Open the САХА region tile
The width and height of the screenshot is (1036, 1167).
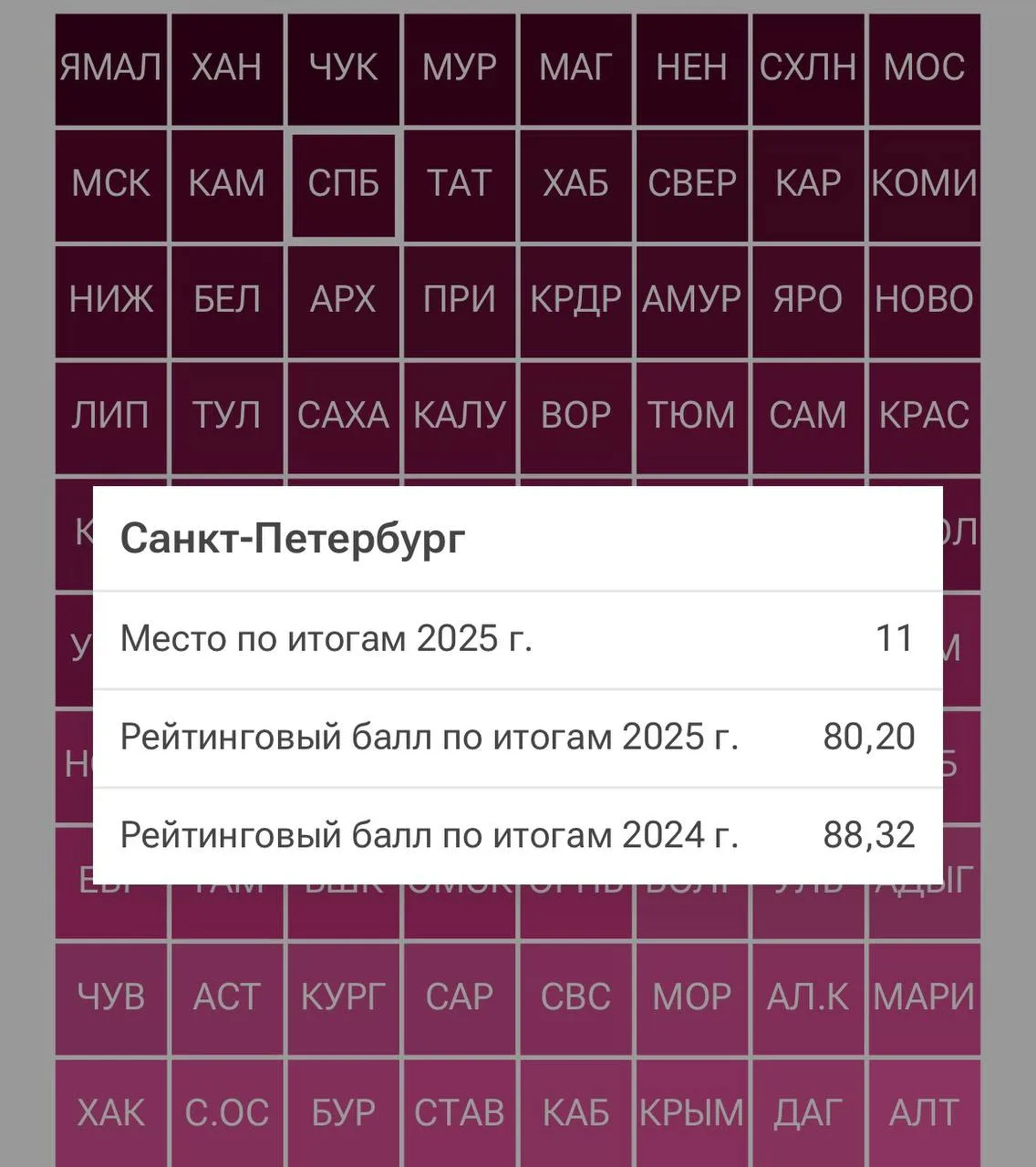[x=343, y=417]
